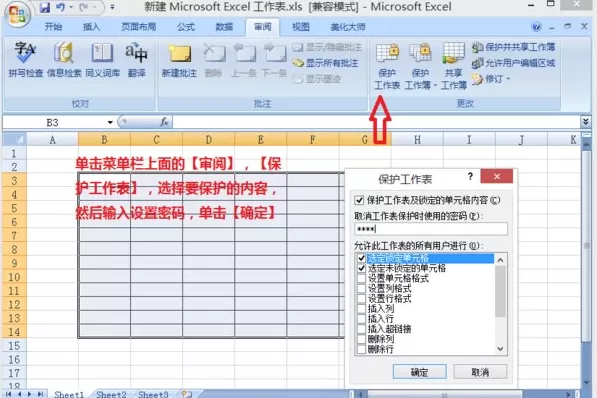Click Share Workbook (共享工作簿) icon
Screen dimensions: 597x398
click(x=453, y=66)
